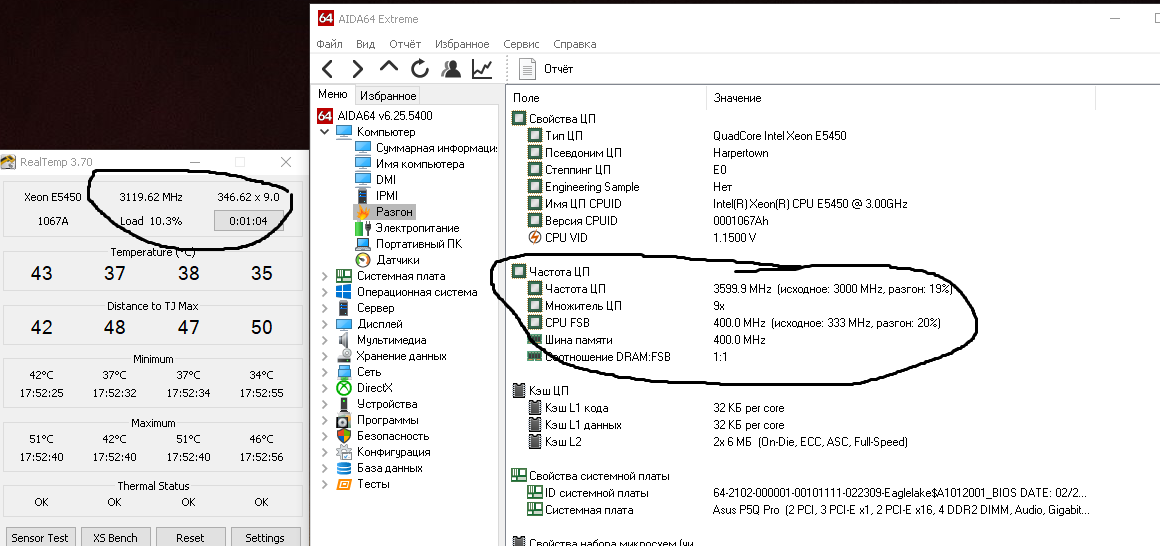Go back with AIDA64 left arrow
1160x546 pixels.
click(327, 69)
